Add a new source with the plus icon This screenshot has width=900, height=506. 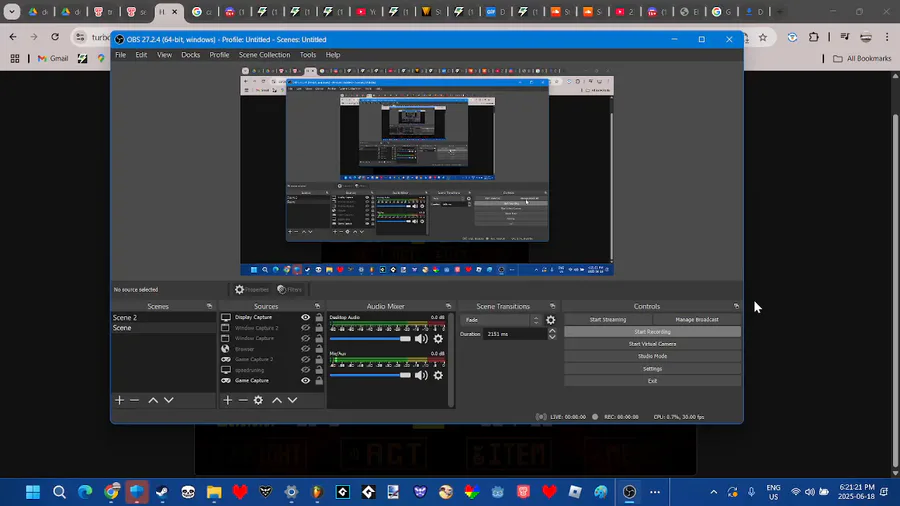tap(227, 400)
